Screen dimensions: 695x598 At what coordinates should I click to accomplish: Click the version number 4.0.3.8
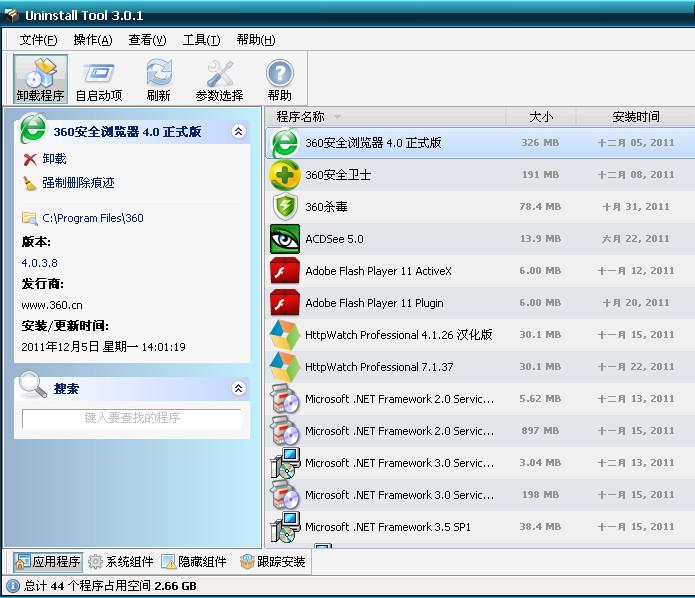click(x=39, y=263)
